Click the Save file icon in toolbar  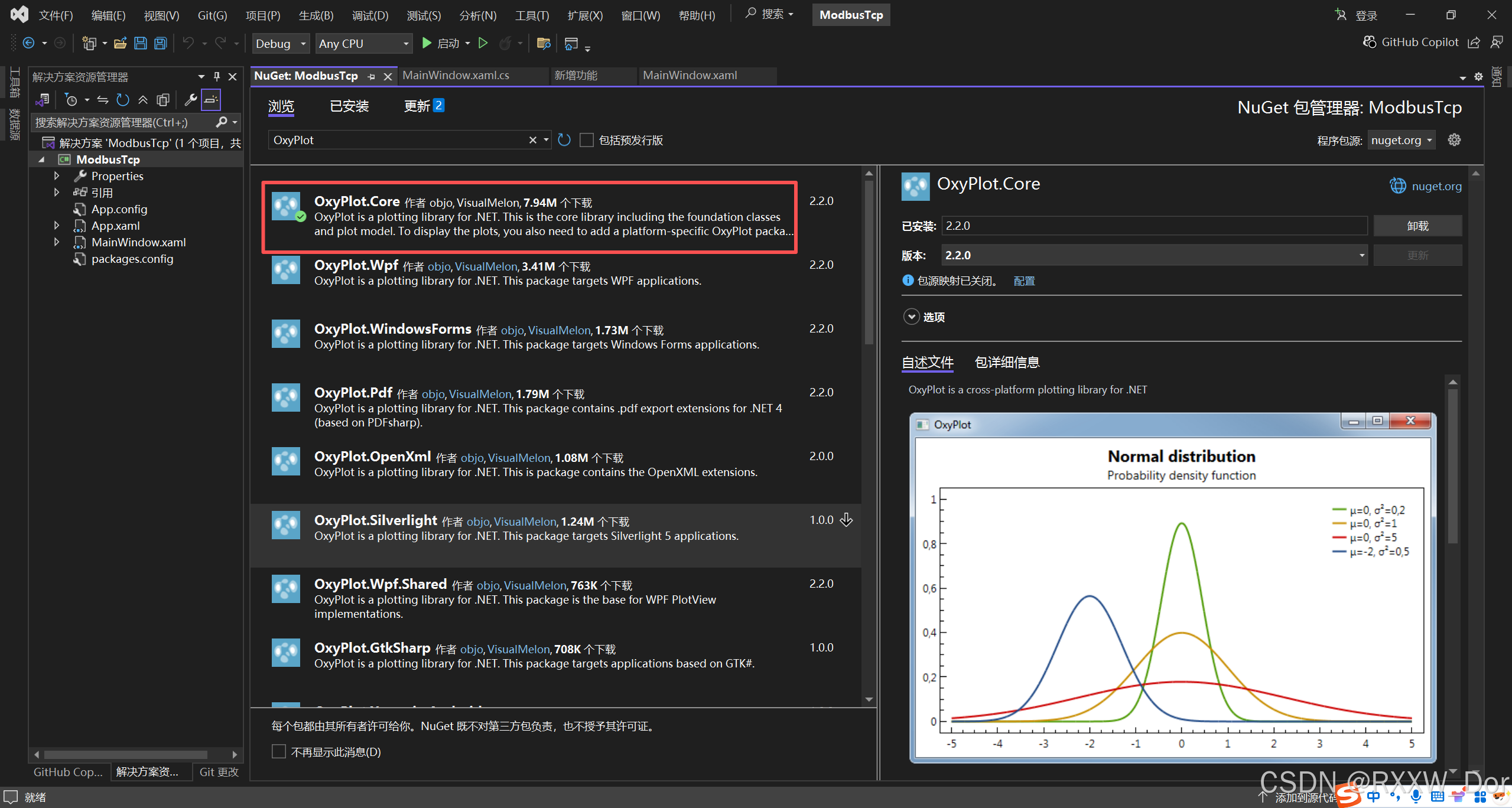140,43
